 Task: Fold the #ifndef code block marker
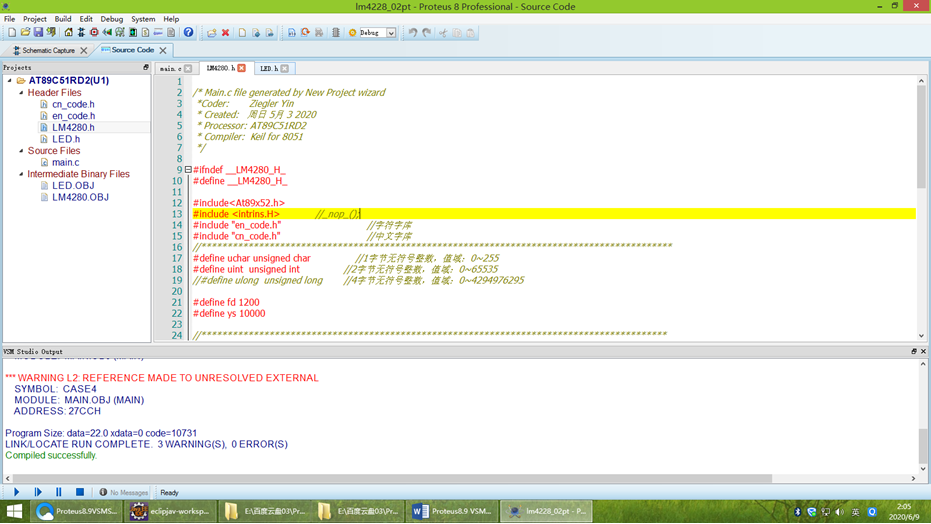pos(188,170)
